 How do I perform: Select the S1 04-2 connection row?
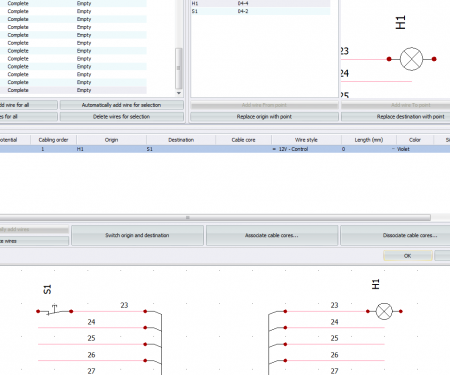260,11
